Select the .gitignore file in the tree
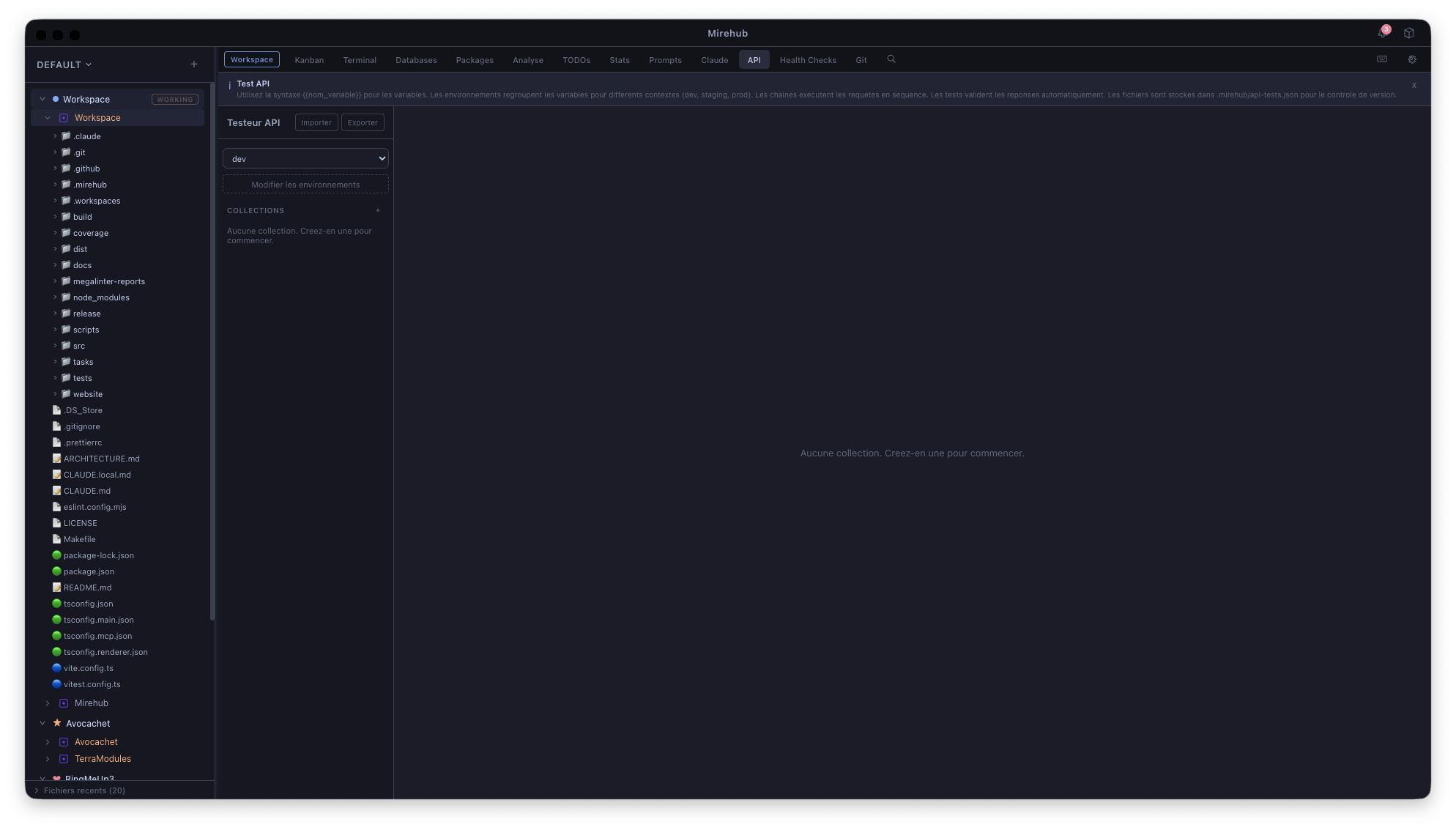 point(83,426)
